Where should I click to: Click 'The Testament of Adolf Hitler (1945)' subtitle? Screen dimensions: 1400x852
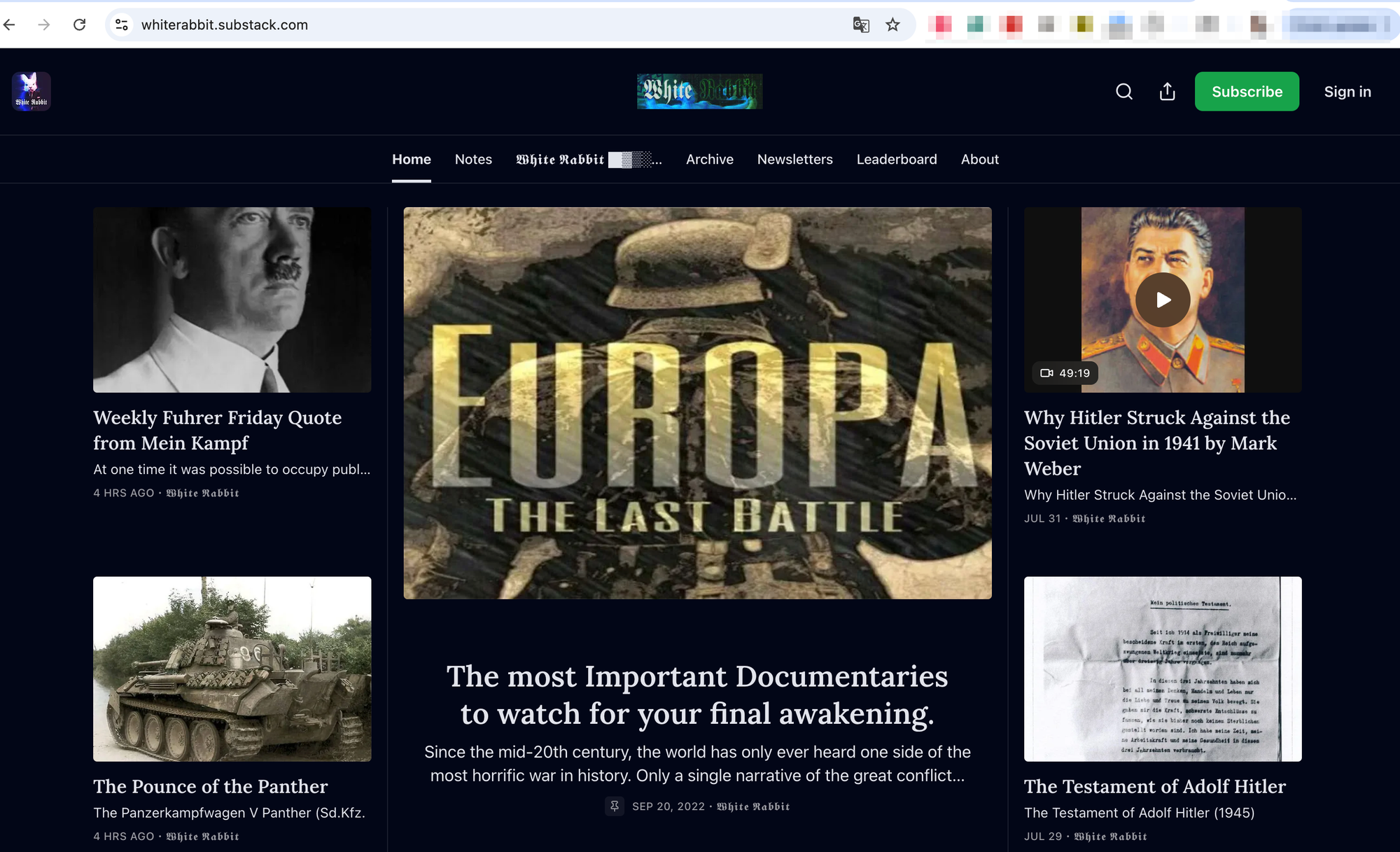(1140, 813)
